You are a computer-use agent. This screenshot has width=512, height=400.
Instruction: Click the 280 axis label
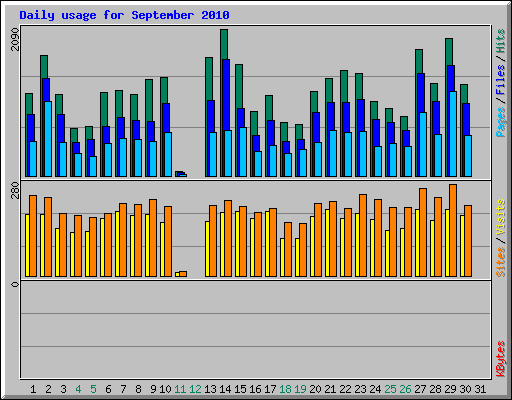click(x=15, y=190)
